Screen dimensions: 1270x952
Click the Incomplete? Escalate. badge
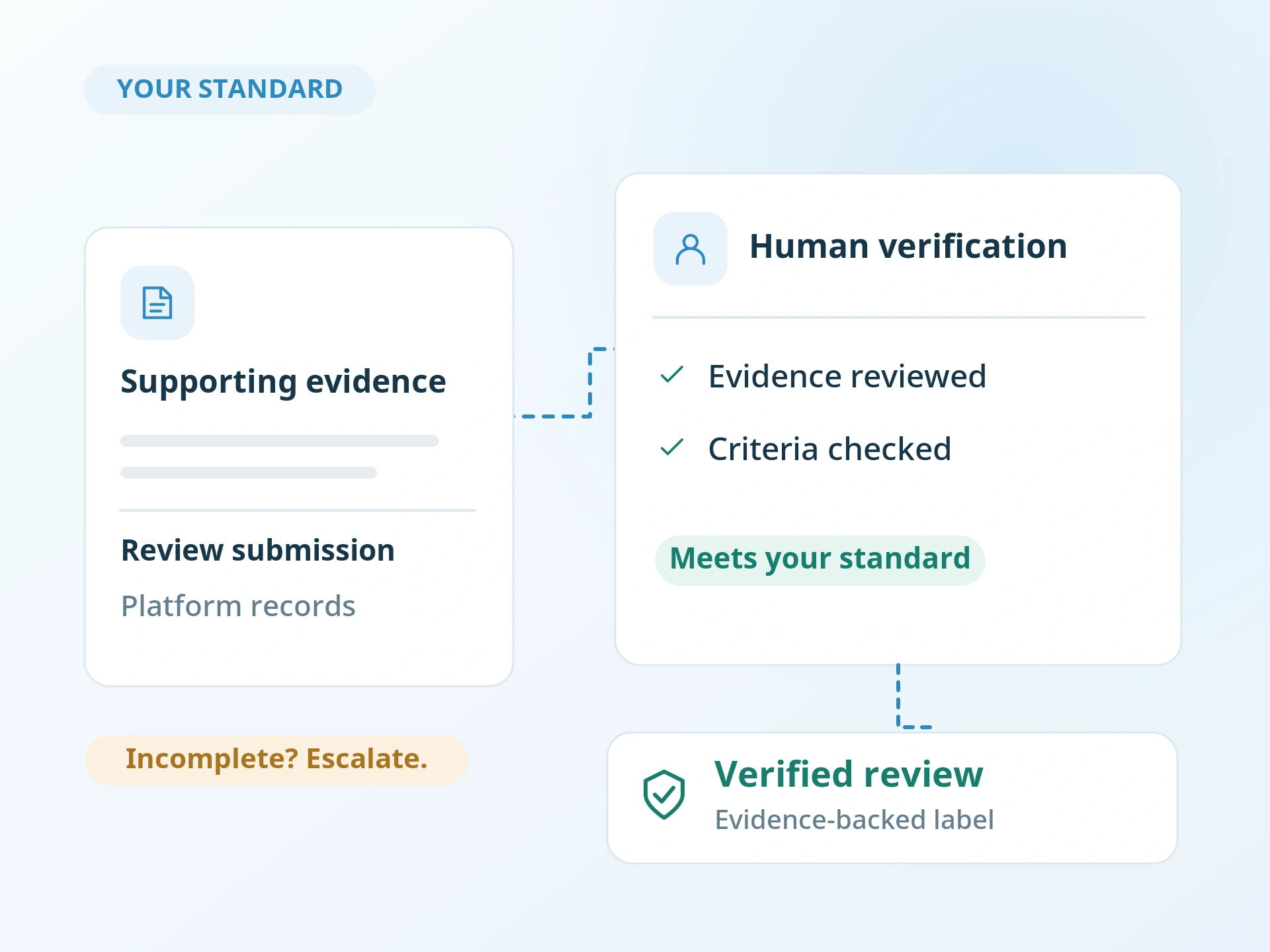276,760
